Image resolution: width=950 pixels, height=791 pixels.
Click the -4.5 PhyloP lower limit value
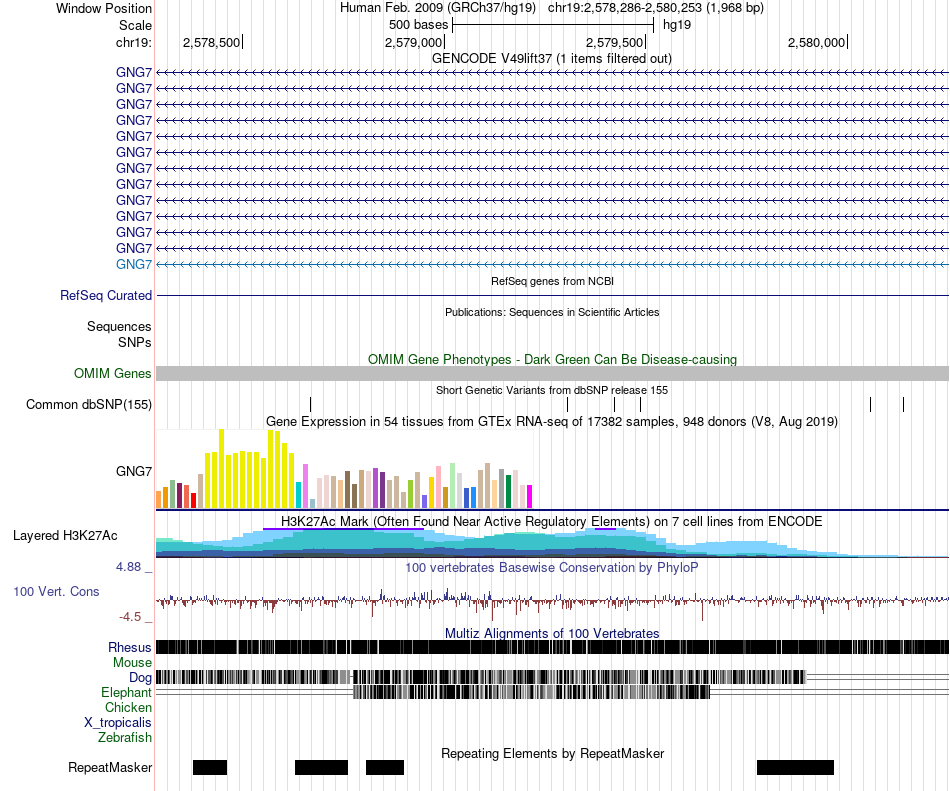pos(130,617)
